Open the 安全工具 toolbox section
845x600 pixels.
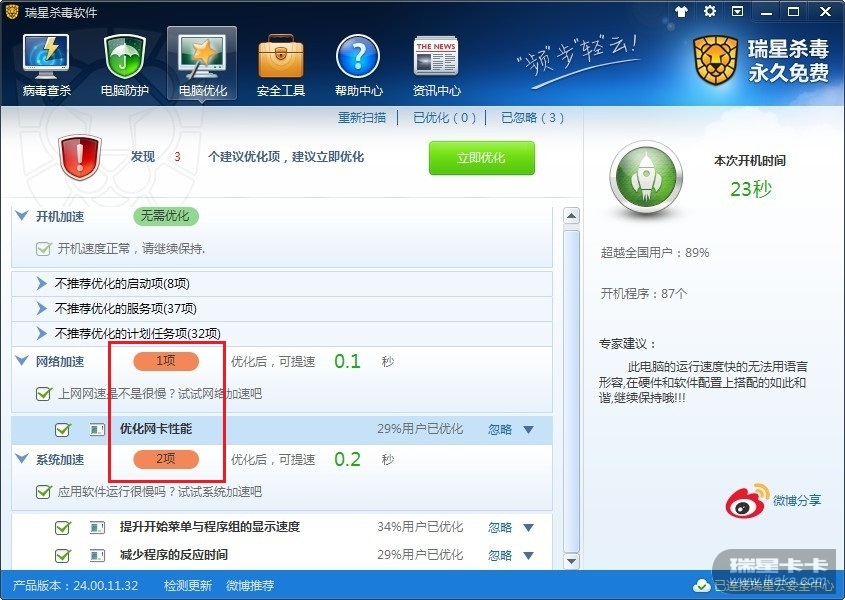click(x=281, y=65)
